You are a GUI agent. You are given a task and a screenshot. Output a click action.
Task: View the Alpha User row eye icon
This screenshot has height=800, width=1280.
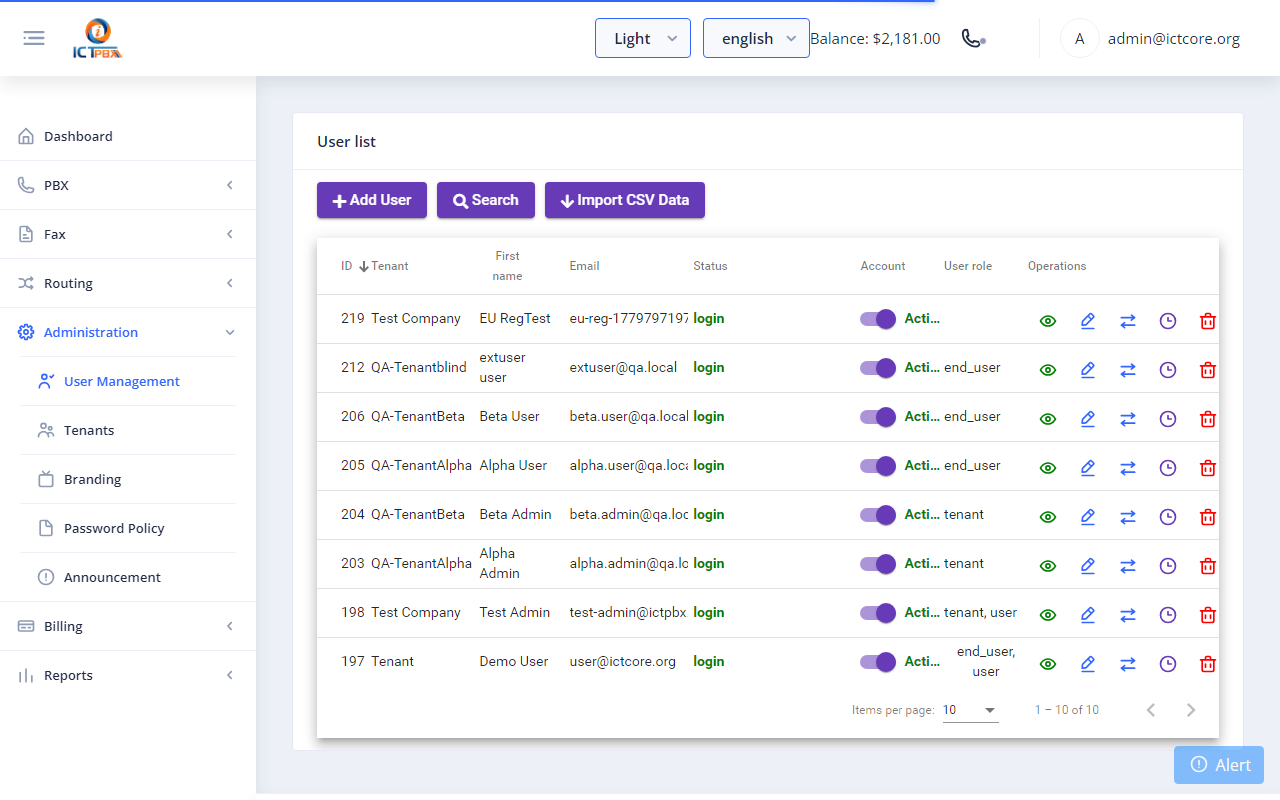pyautogui.click(x=1048, y=468)
